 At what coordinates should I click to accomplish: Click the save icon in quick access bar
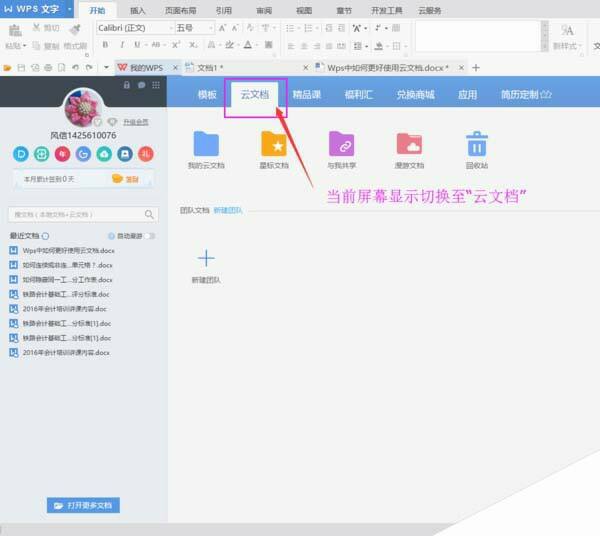click(21, 68)
